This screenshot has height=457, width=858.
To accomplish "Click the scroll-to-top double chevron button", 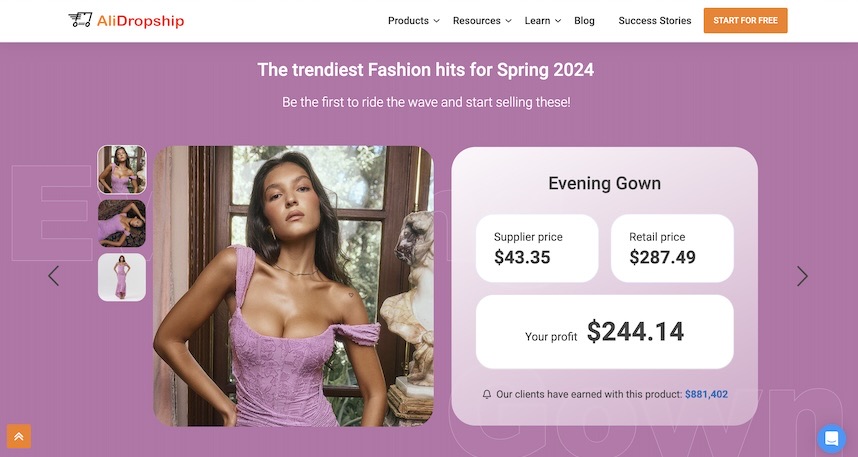I will coord(19,436).
